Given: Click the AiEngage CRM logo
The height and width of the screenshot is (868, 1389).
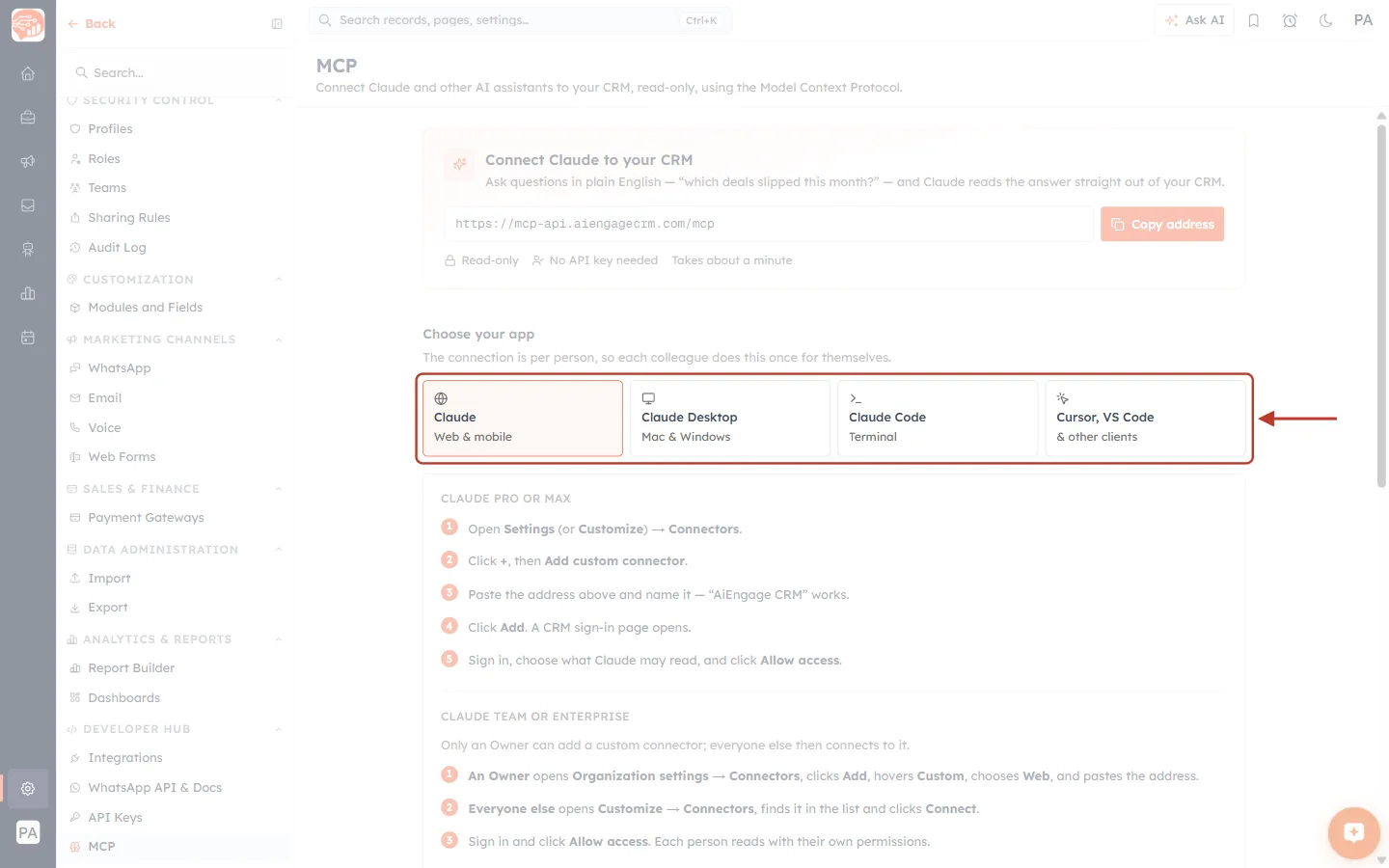Looking at the screenshot, I should click(x=28, y=25).
